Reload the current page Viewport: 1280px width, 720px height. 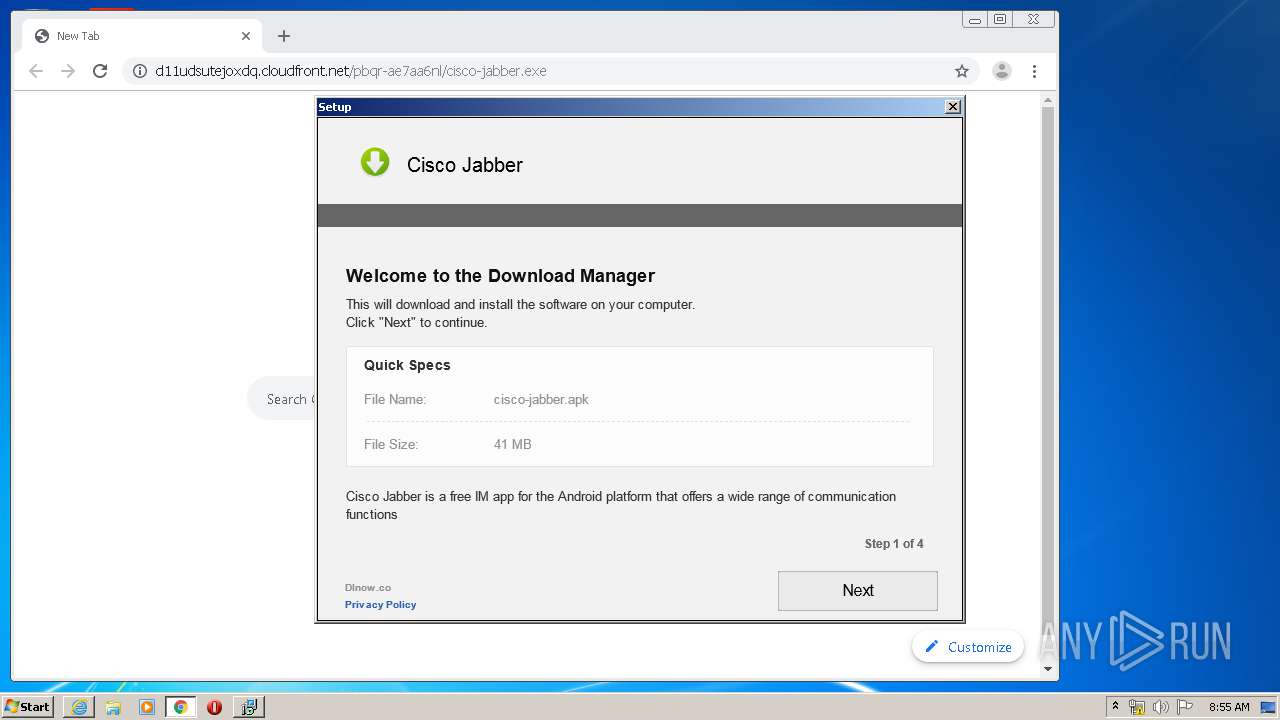click(100, 71)
